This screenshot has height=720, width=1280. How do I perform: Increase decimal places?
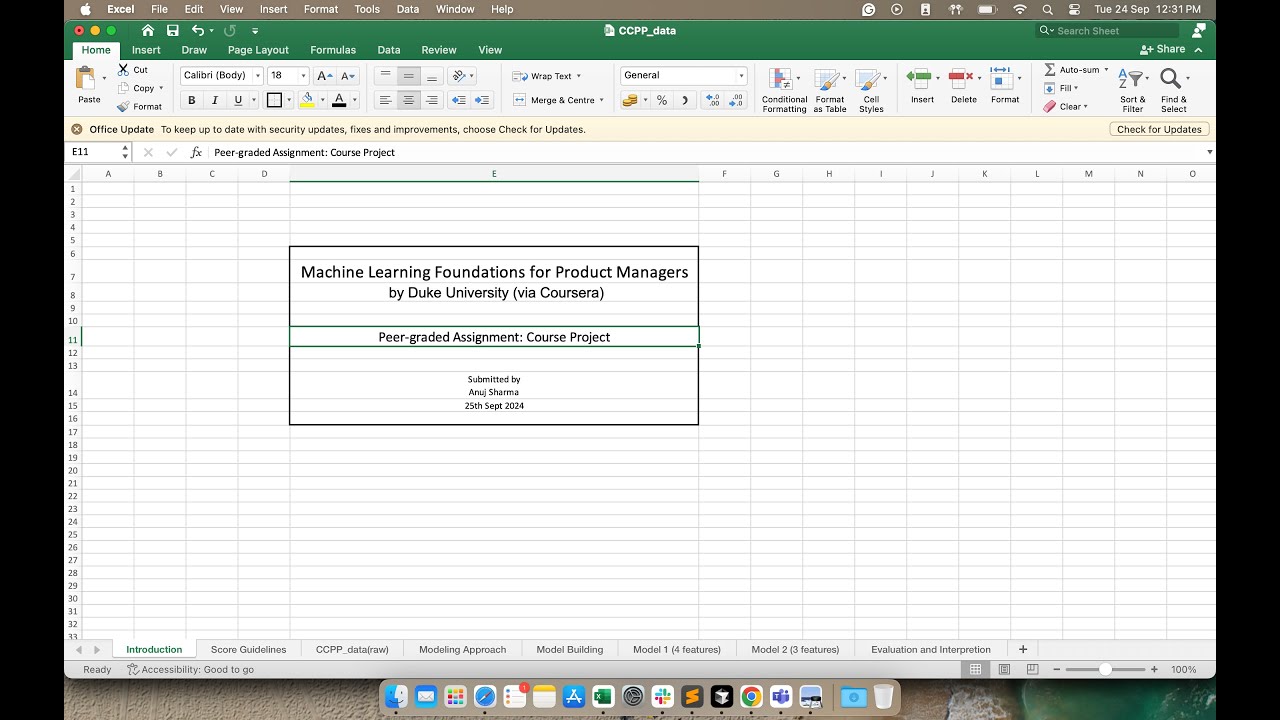(x=712, y=100)
